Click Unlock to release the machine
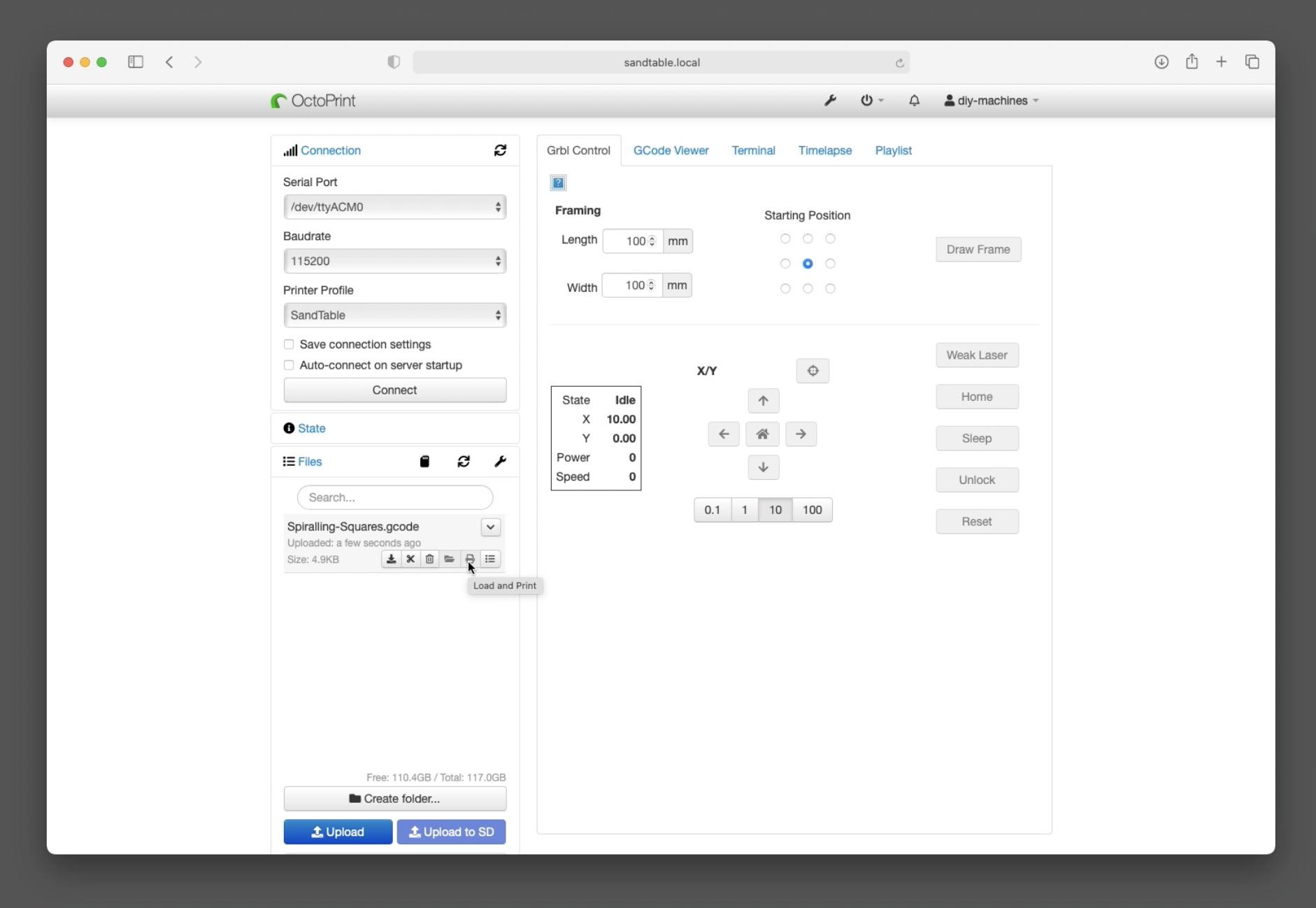Viewport: 1316px width, 908px height. (x=976, y=479)
